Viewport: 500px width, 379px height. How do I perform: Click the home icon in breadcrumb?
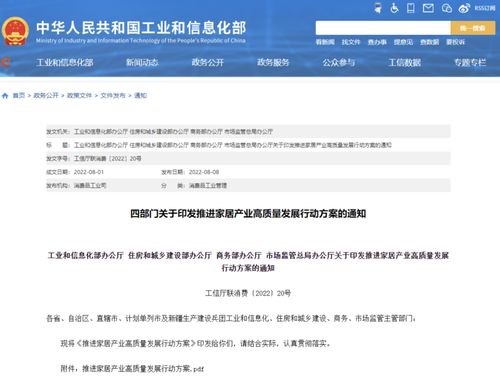coord(5,96)
